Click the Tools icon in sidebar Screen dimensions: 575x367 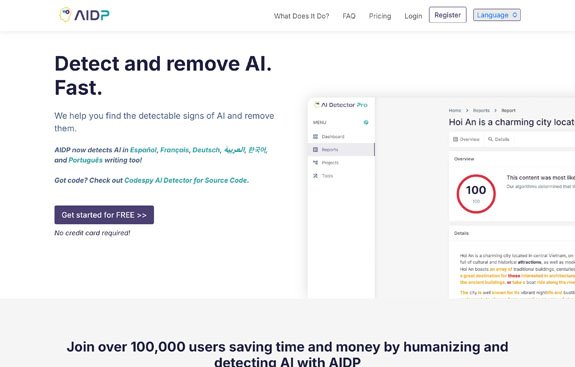click(315, 176)
